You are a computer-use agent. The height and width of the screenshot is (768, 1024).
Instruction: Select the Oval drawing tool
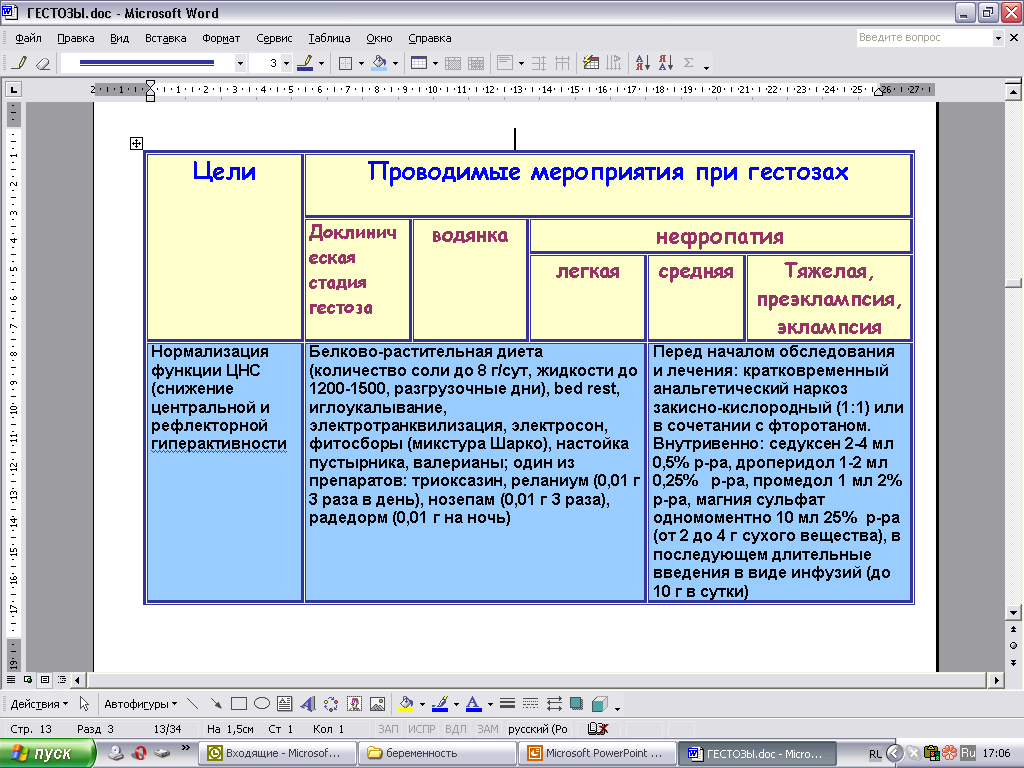[262, 703]
